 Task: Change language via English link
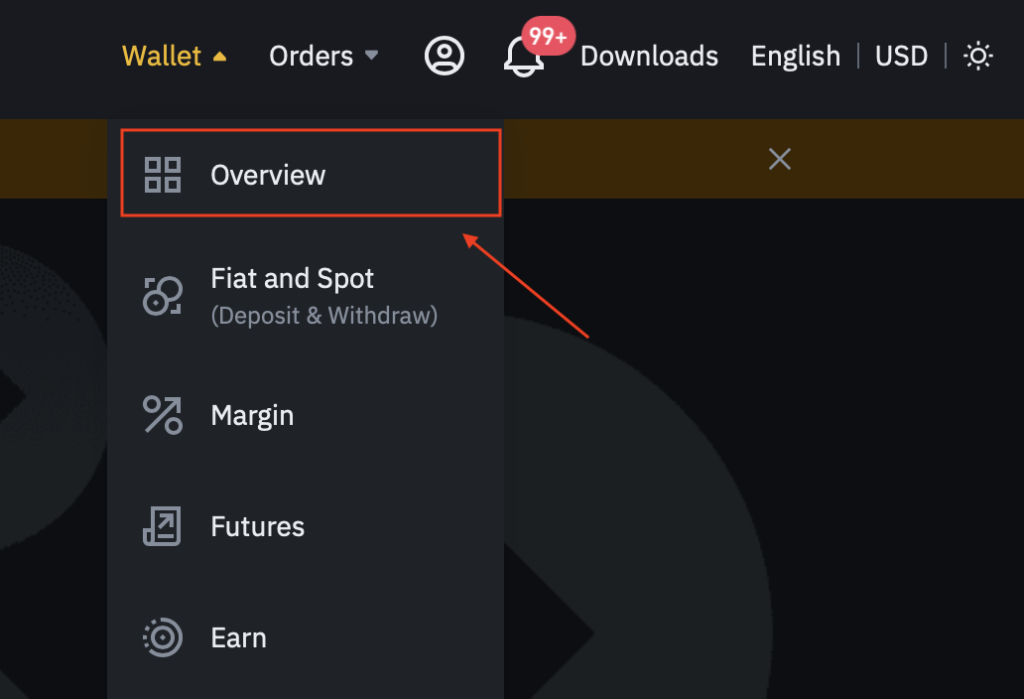tap(795, 56)
